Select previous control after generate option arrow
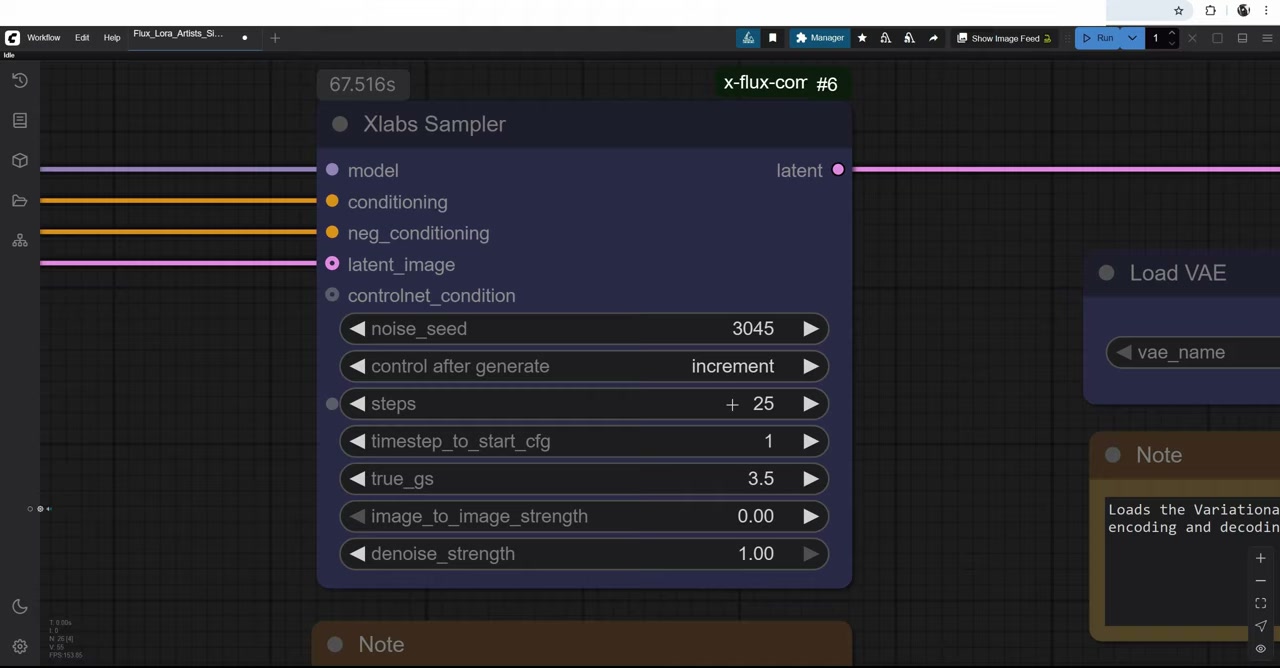This screenshot has height=668, width=1280. [357, 366]
